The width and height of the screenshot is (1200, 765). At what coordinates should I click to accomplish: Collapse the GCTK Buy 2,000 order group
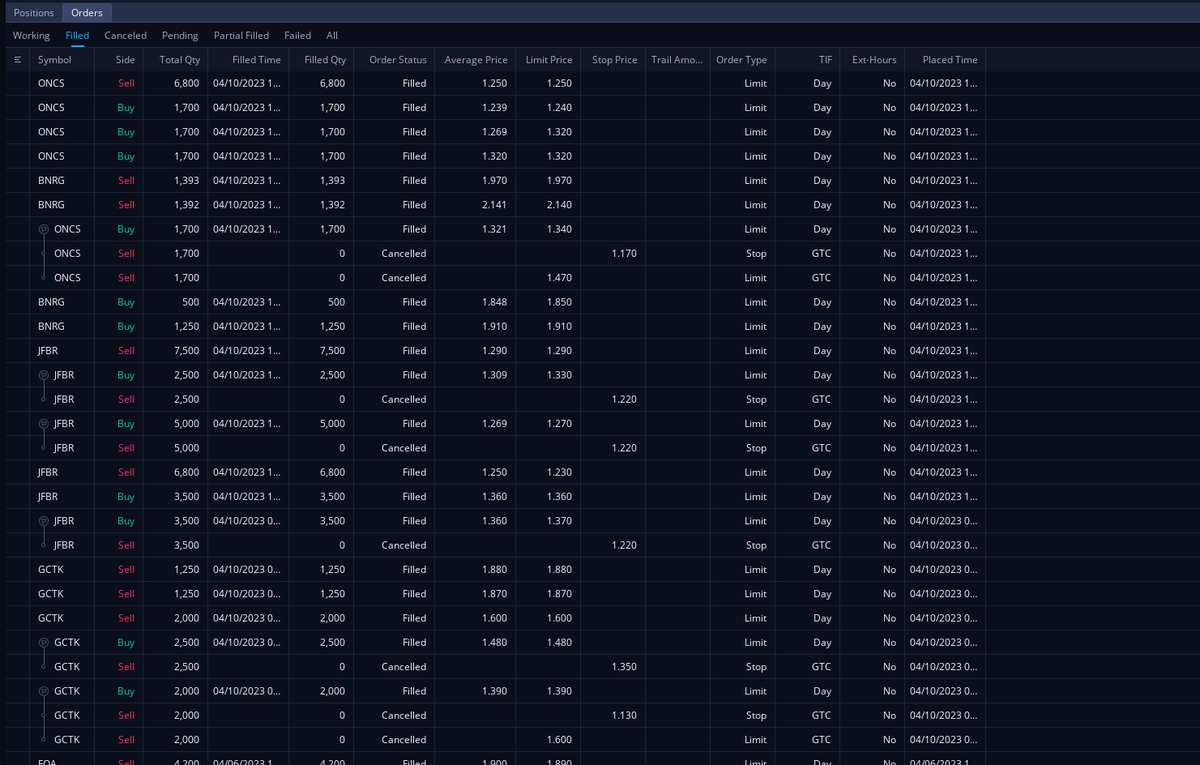click(x=43, y=691)
